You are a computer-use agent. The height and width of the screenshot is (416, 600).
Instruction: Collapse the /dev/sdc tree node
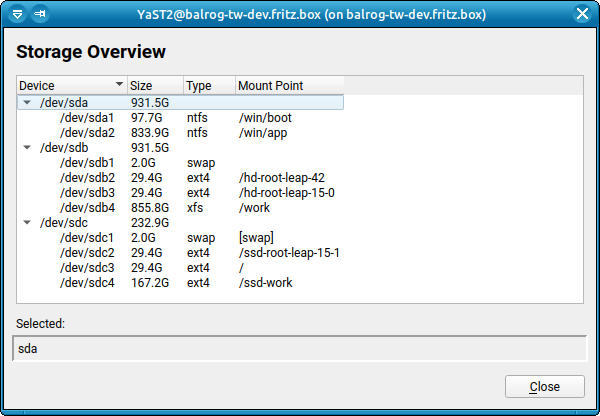(26, 222)
